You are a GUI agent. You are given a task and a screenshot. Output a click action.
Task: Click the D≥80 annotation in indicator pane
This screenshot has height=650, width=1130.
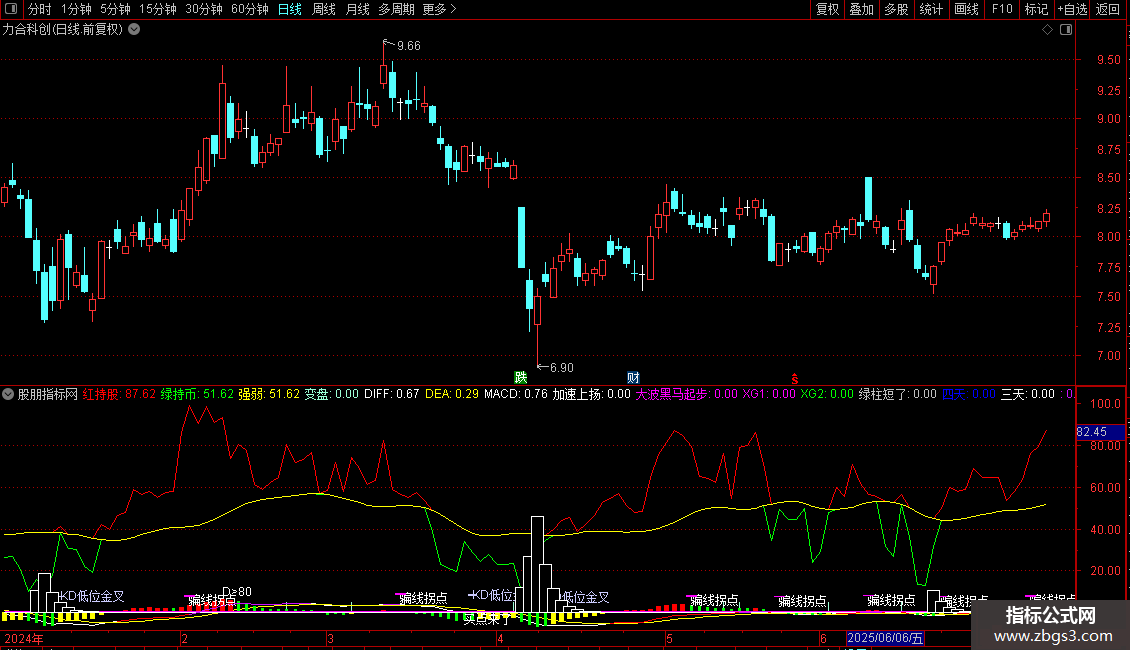237,592
